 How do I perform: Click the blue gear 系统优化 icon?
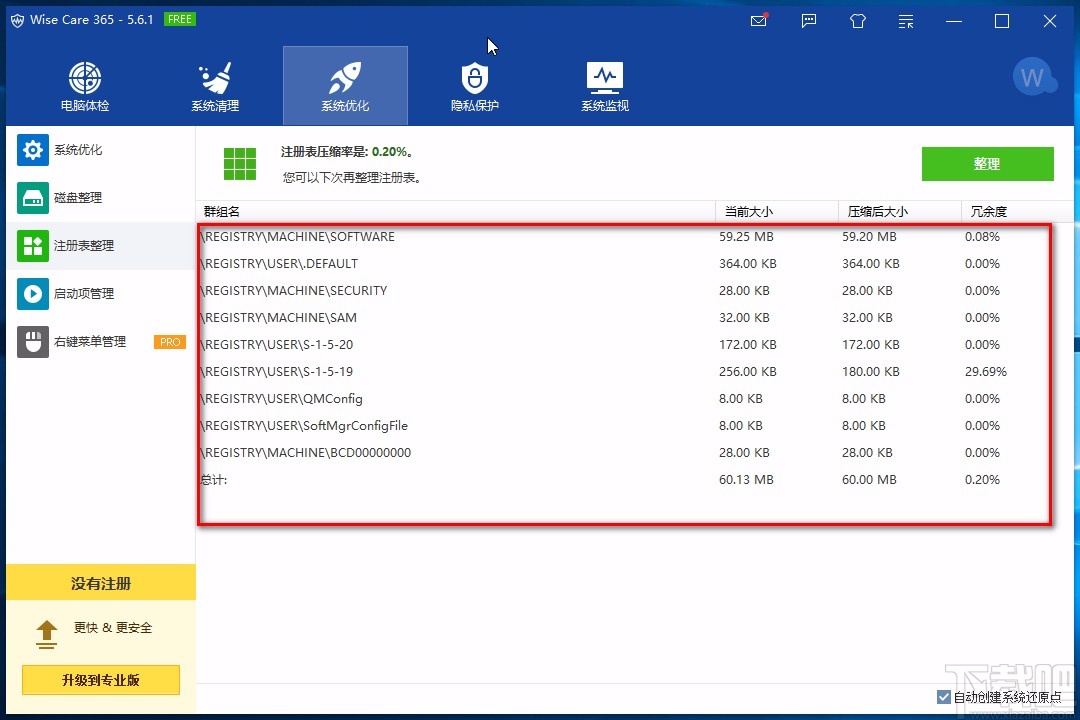click(x=32, y=150)
